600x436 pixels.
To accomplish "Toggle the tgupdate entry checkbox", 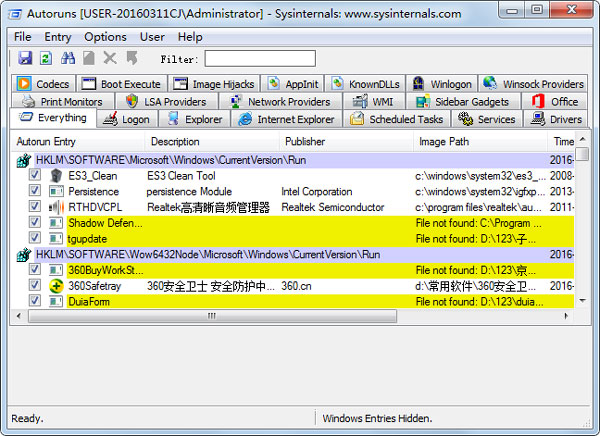I will (x=35, y=238).
